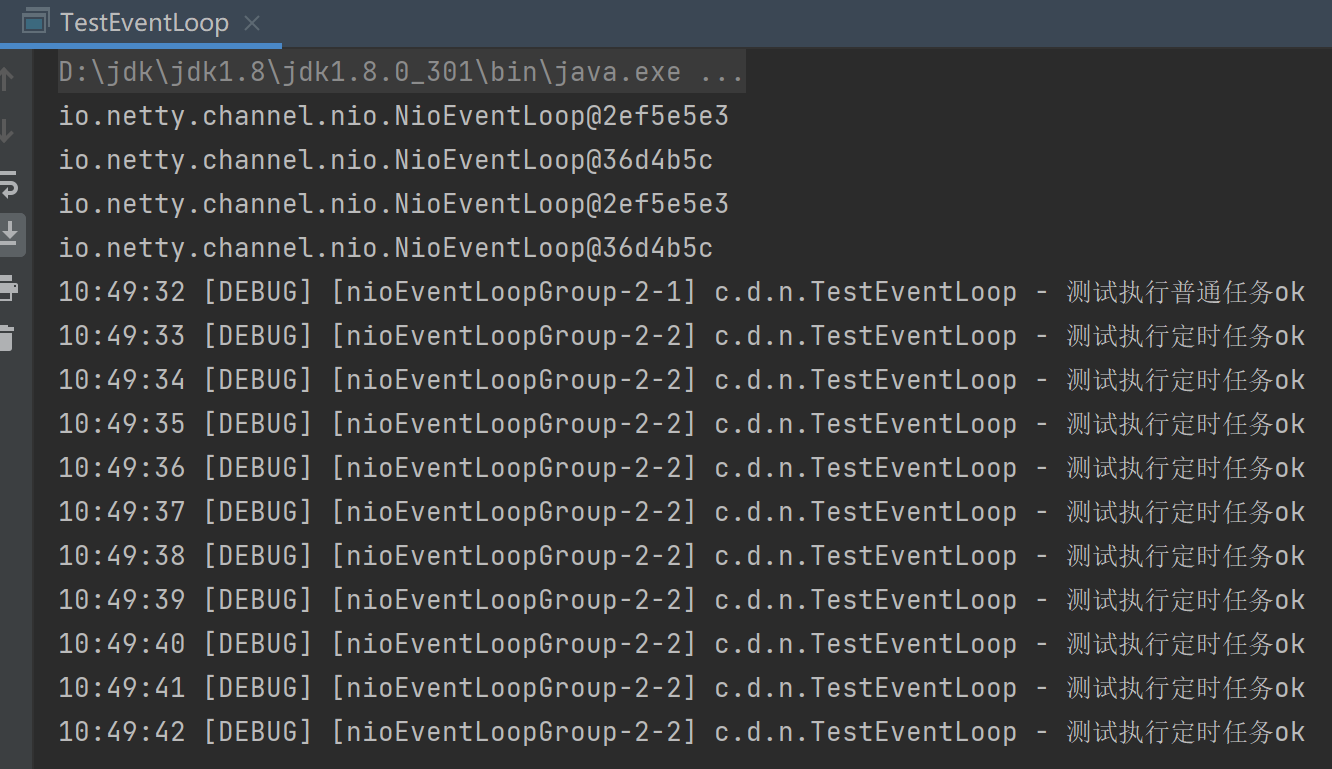
Task: Click the Print console output icon
Action: (x=8, y=288)
